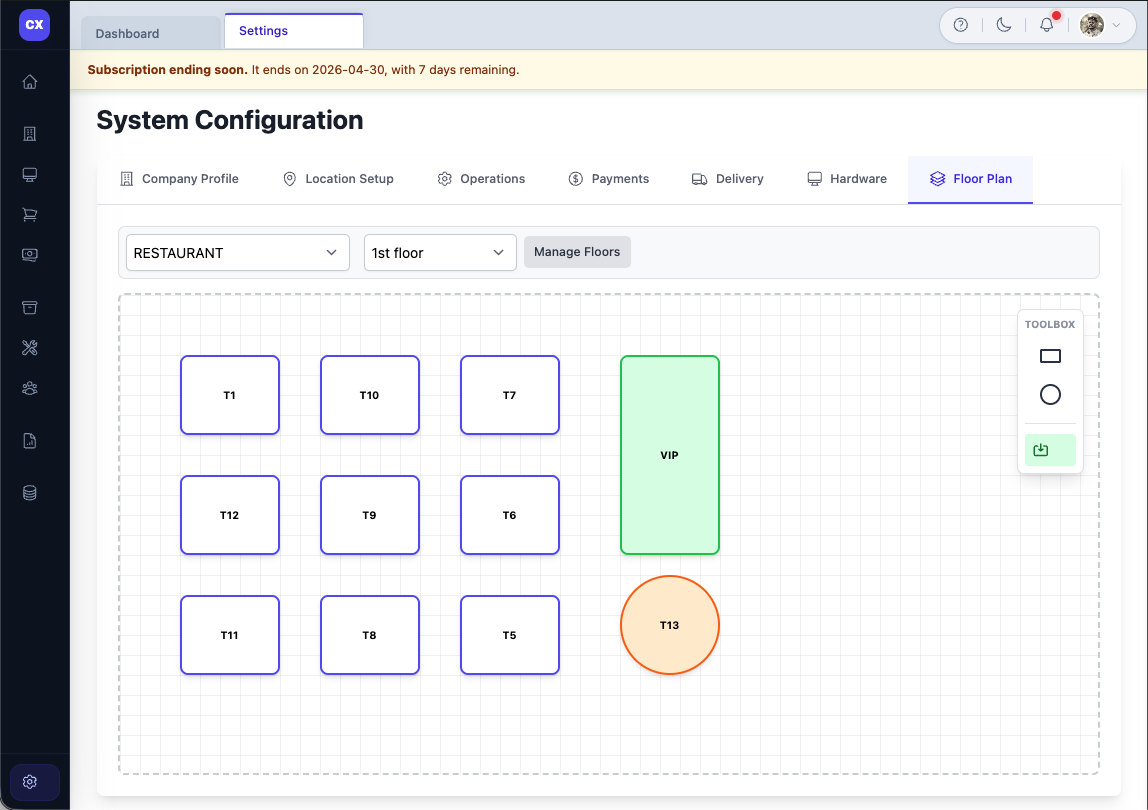The width and height of the screenshot is (1148, 810).
Task: Select table T10 on floor plan
Action: [370, 395]
